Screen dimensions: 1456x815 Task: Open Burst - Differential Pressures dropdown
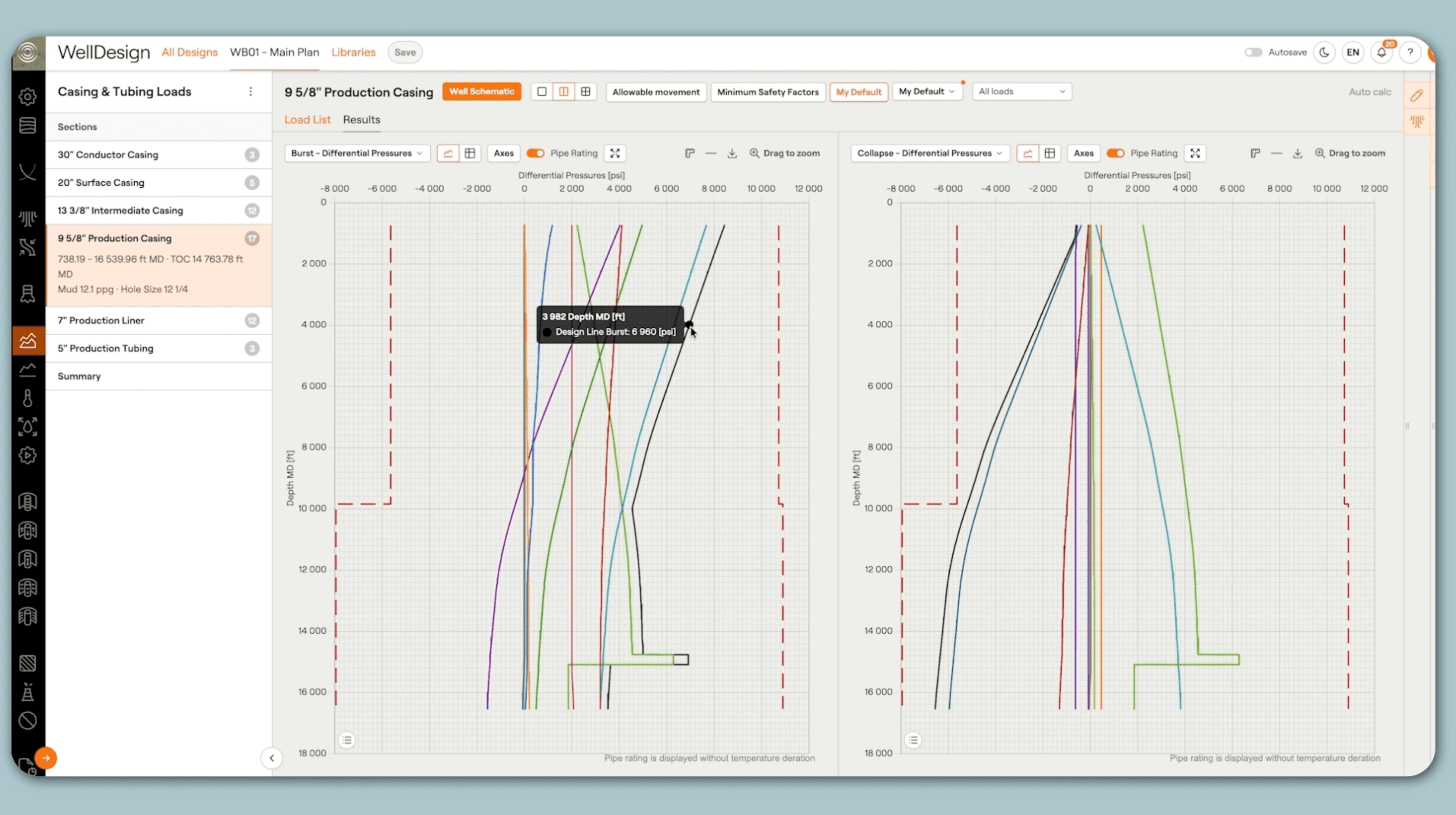pyautogui.click(x=357, y=153)
